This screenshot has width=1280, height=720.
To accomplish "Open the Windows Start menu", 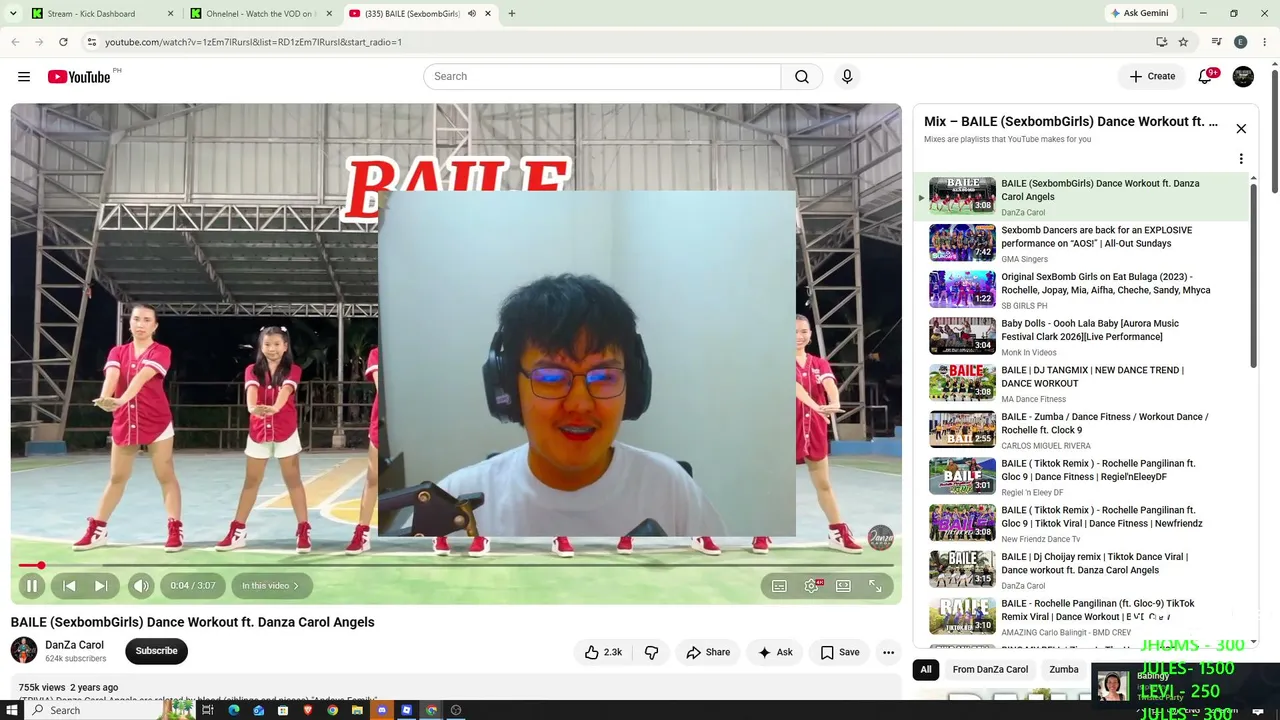I will point(10,710).
